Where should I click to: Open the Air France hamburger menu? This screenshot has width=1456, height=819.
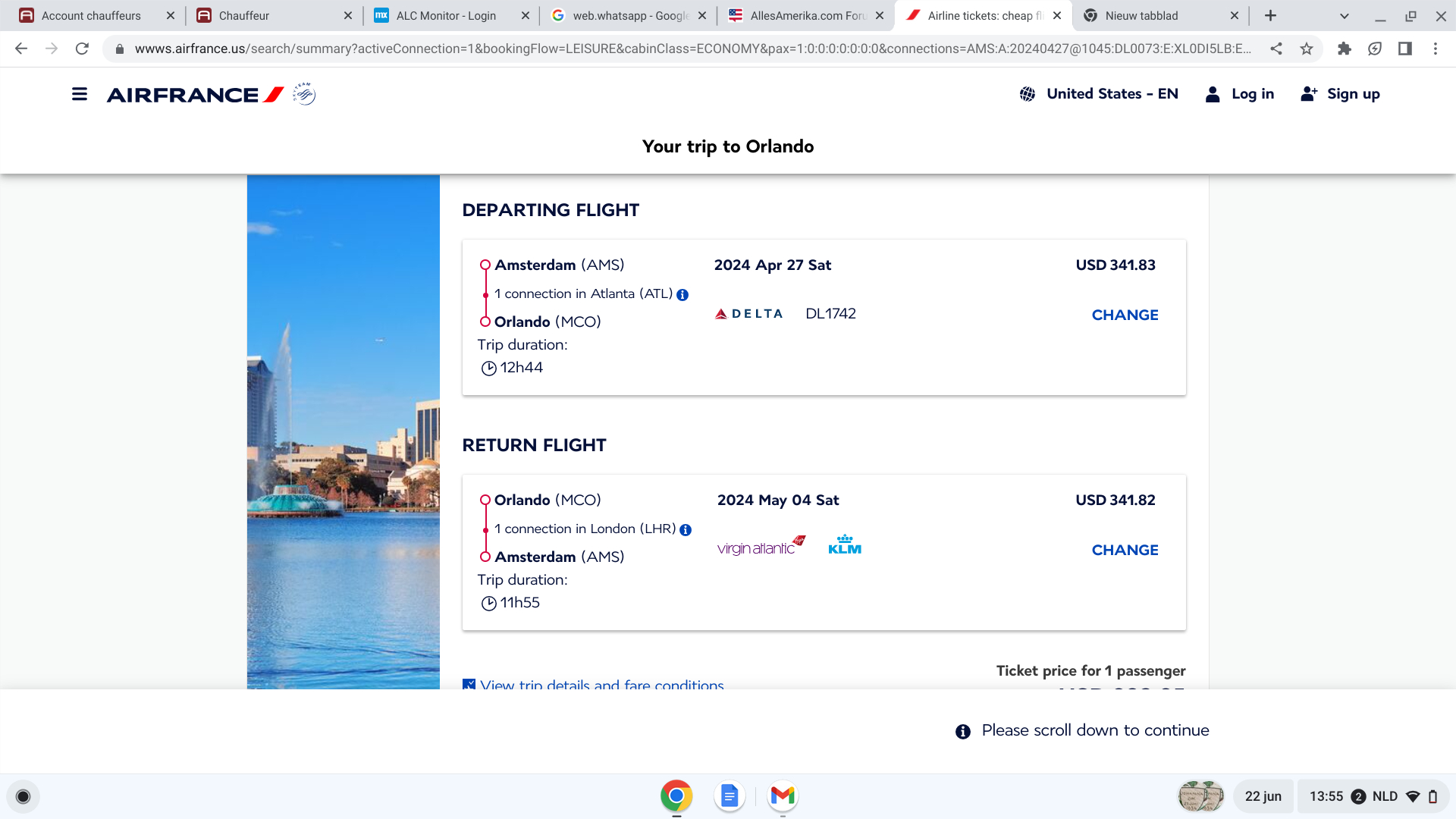(x=80, y=94)
